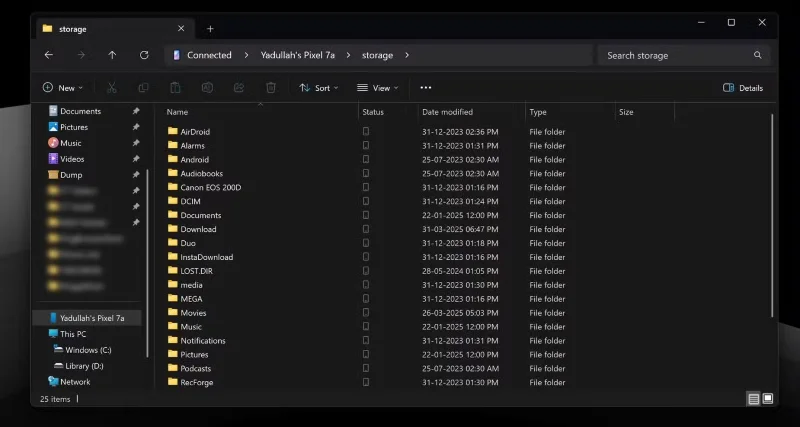
Task: Click the Connected breadcrumb segment
Action: (208, 55)
